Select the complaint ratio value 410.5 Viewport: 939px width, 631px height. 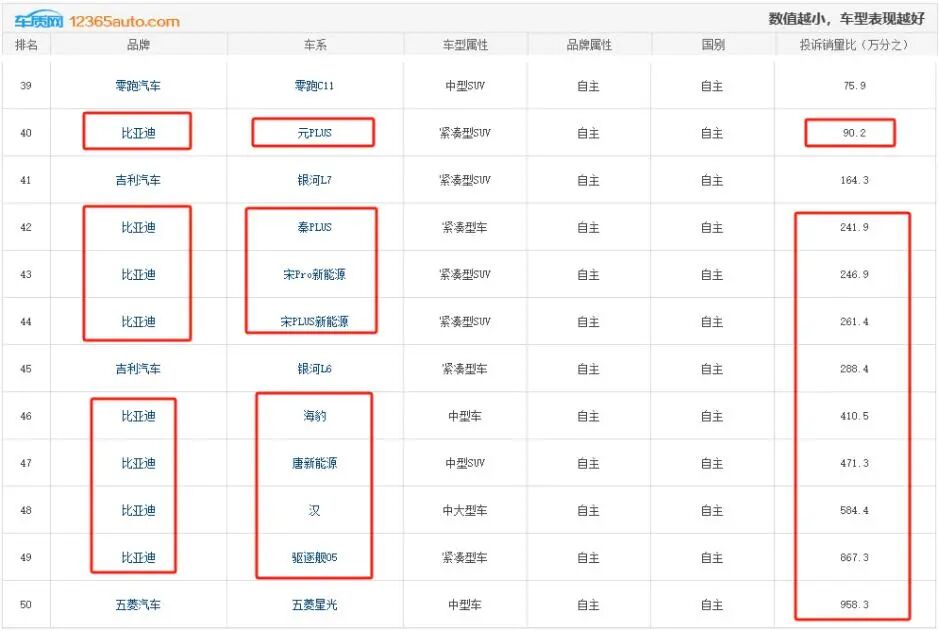[855, 416]
